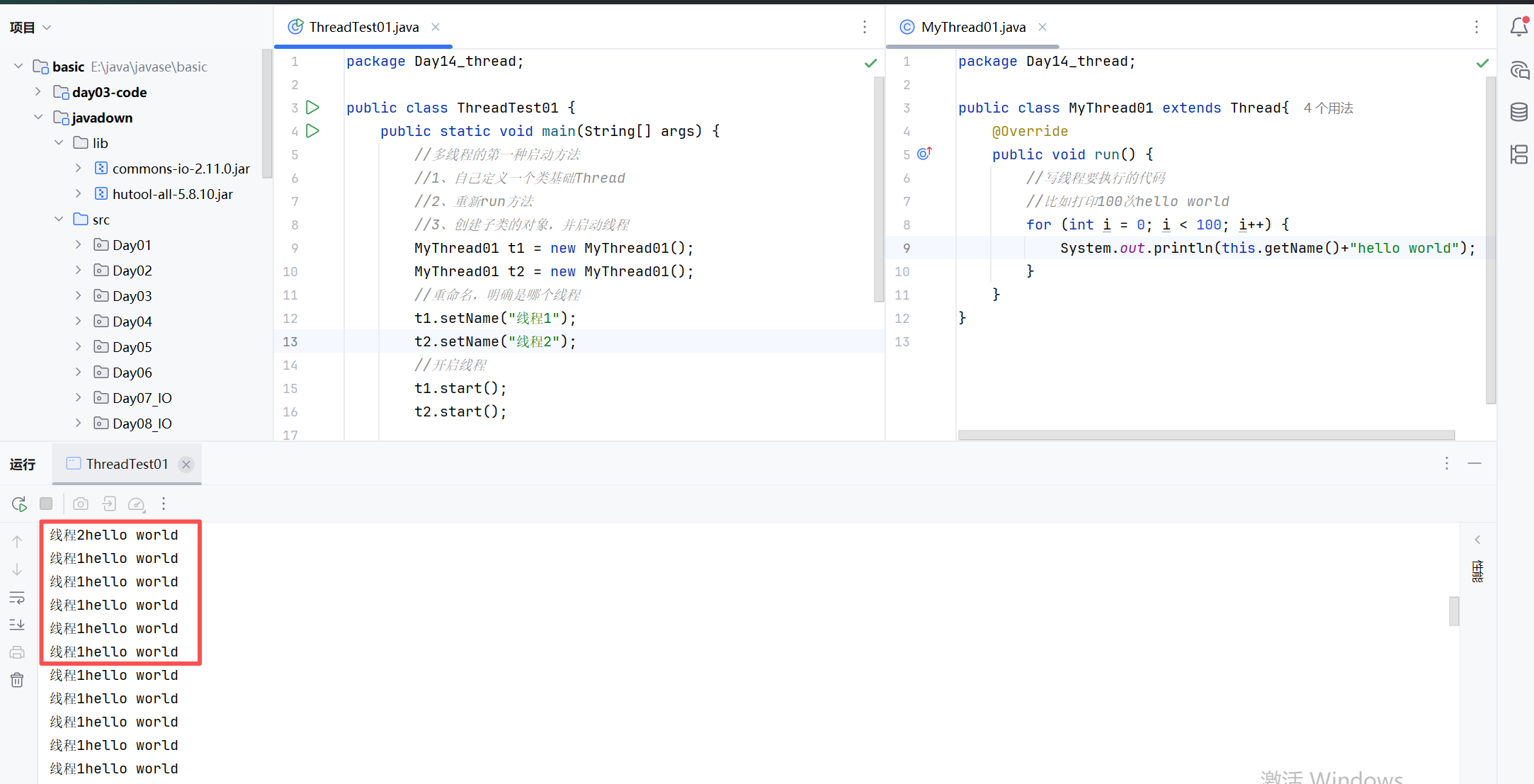Collapse the src folder
1534x784 pixels.
point(59,219)
